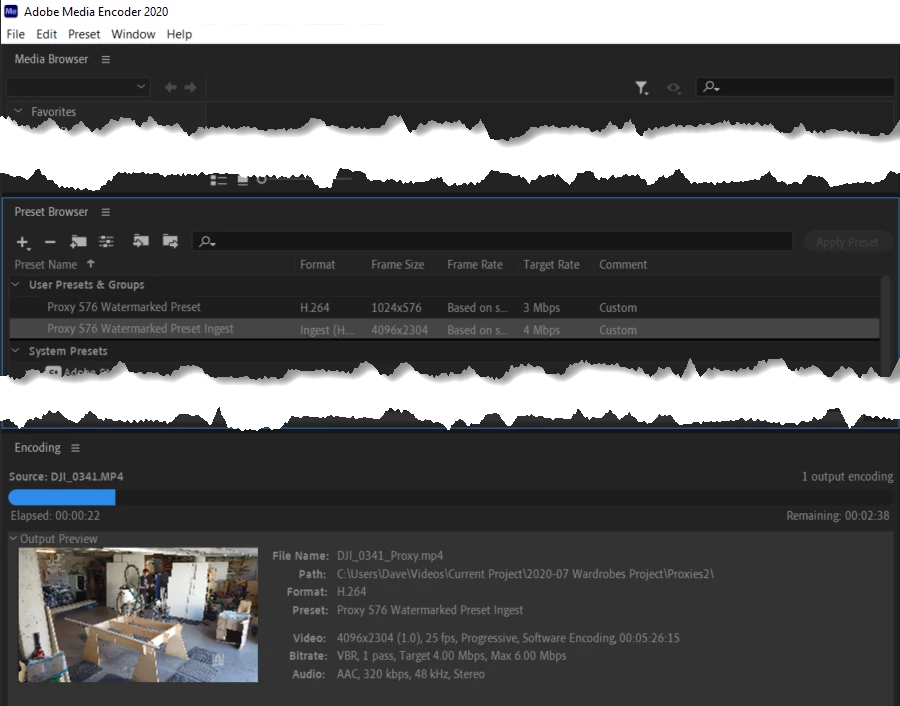
Task: Open the File menu
Action: tap(15, 34)
